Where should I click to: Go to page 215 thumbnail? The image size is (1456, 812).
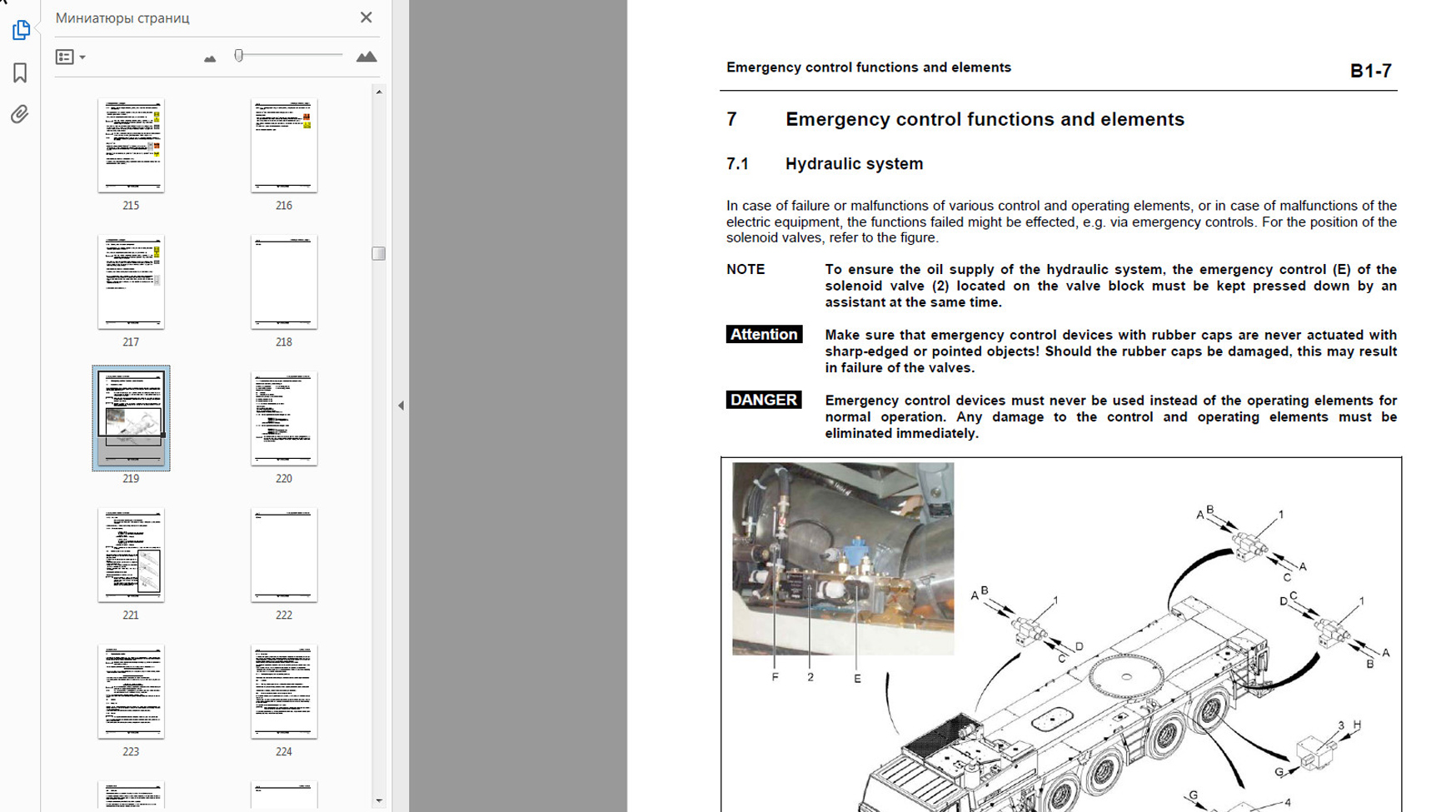point(131,146)
